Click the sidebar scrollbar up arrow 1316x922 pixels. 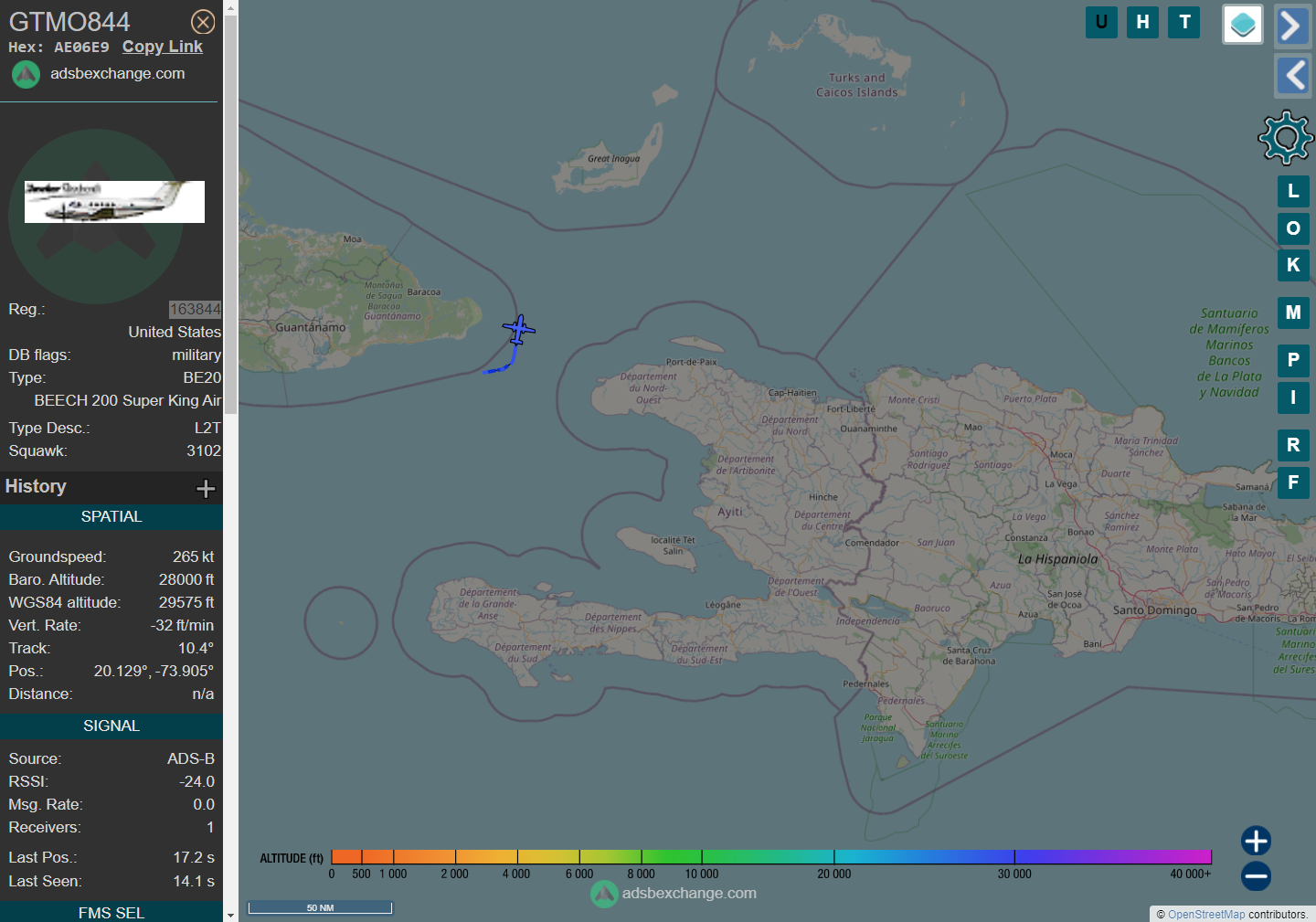coord(230,7)
